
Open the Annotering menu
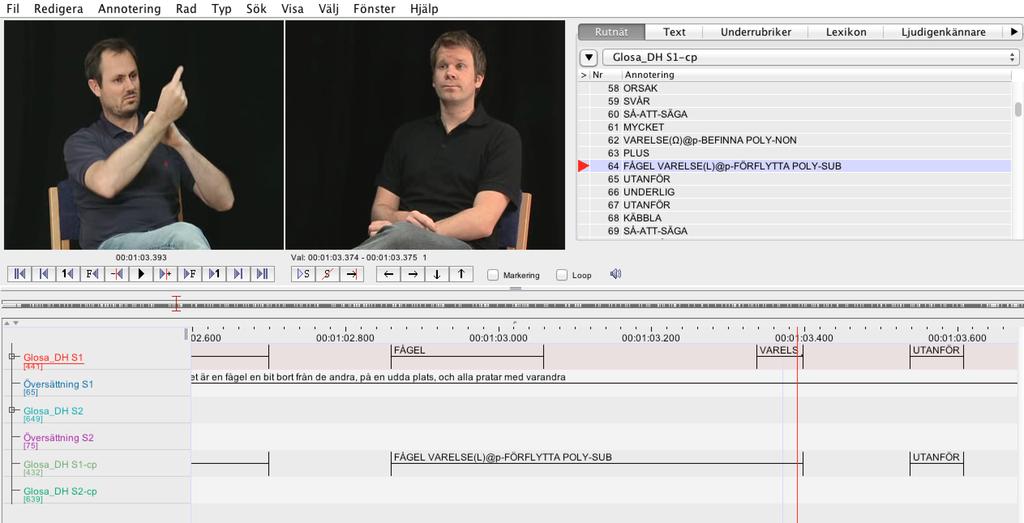tap(129, 8)
